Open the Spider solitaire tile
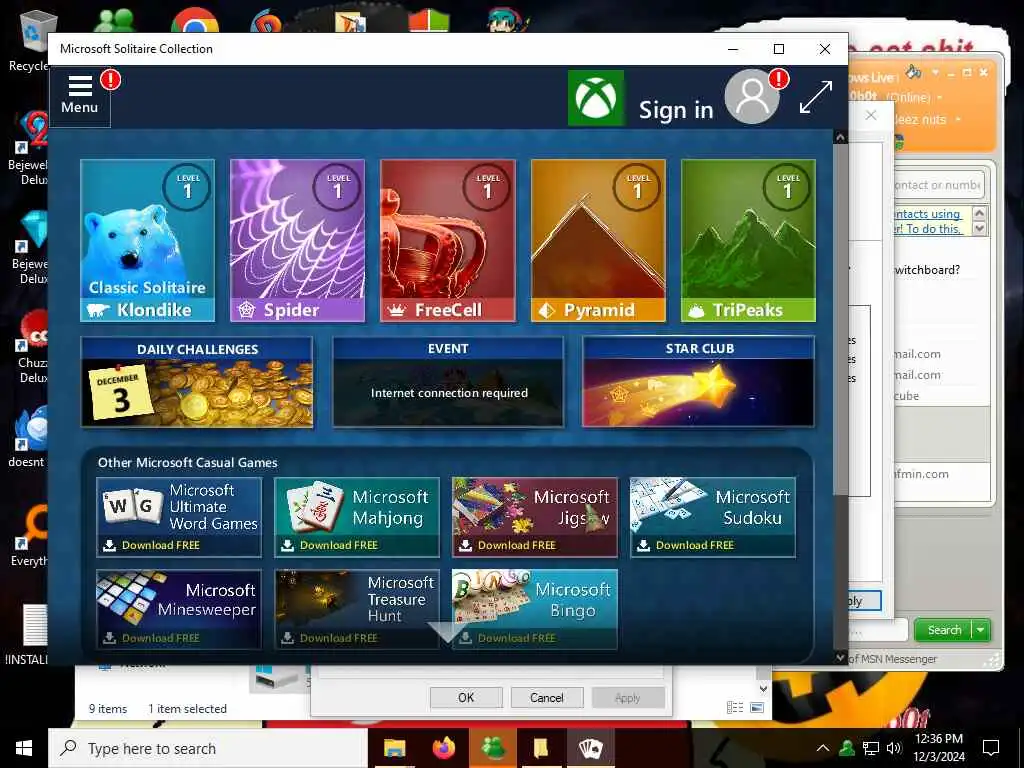 click(297, 240)
